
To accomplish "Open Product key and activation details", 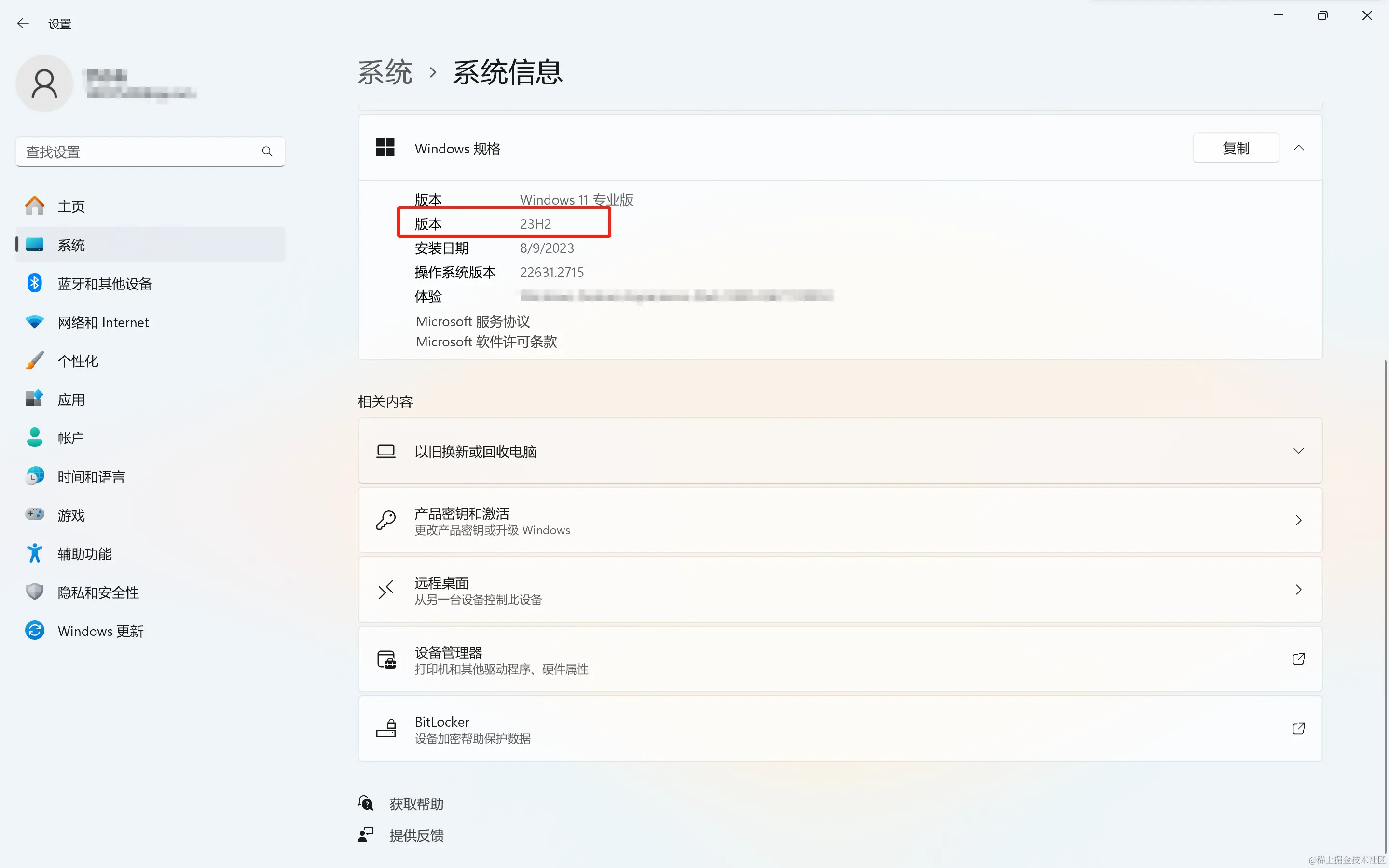I will click(x=839, y=520).
